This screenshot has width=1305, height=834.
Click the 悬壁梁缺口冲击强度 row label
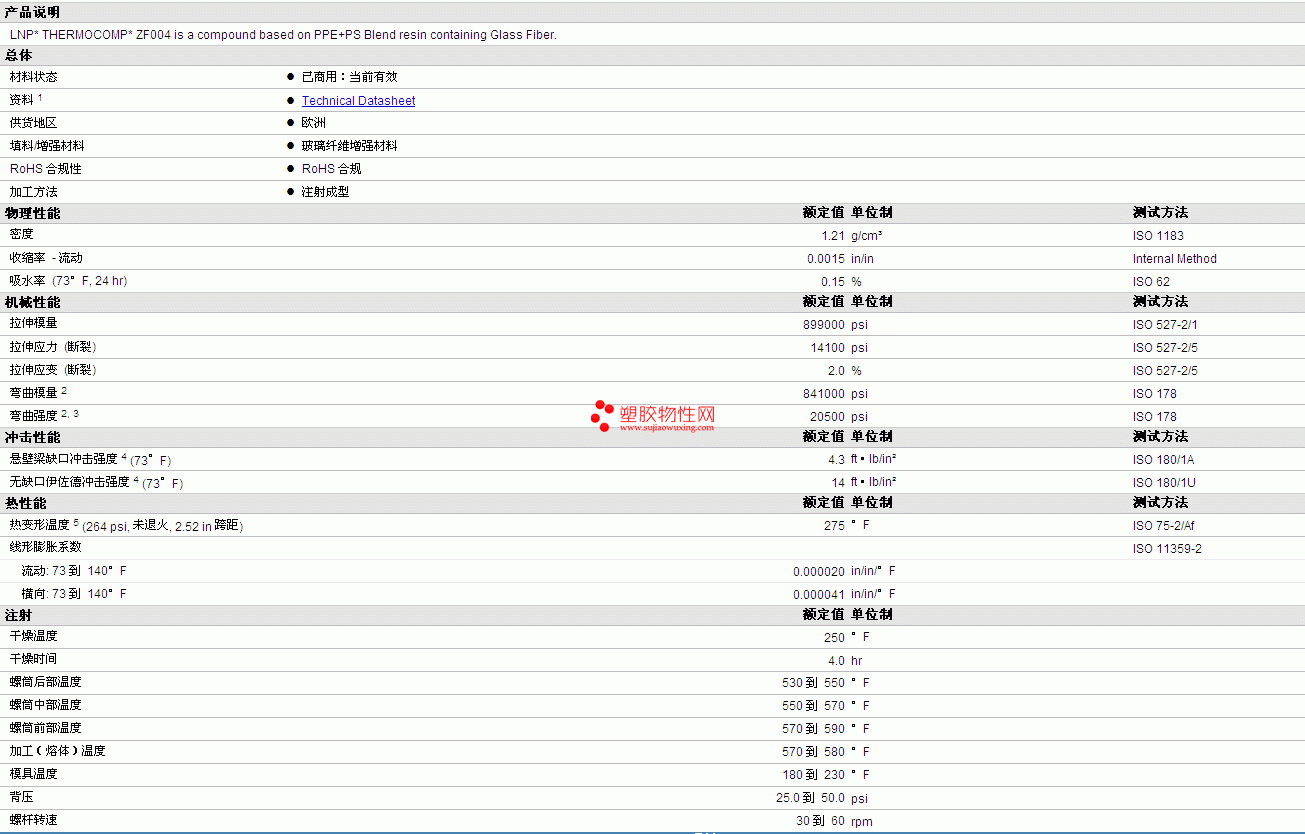click(x=64, y=459)
